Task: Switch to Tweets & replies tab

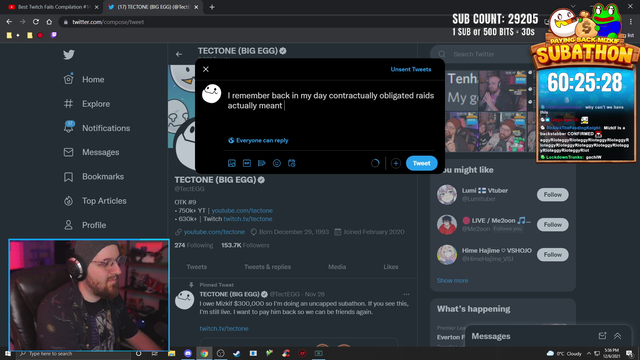Action: 267,267
